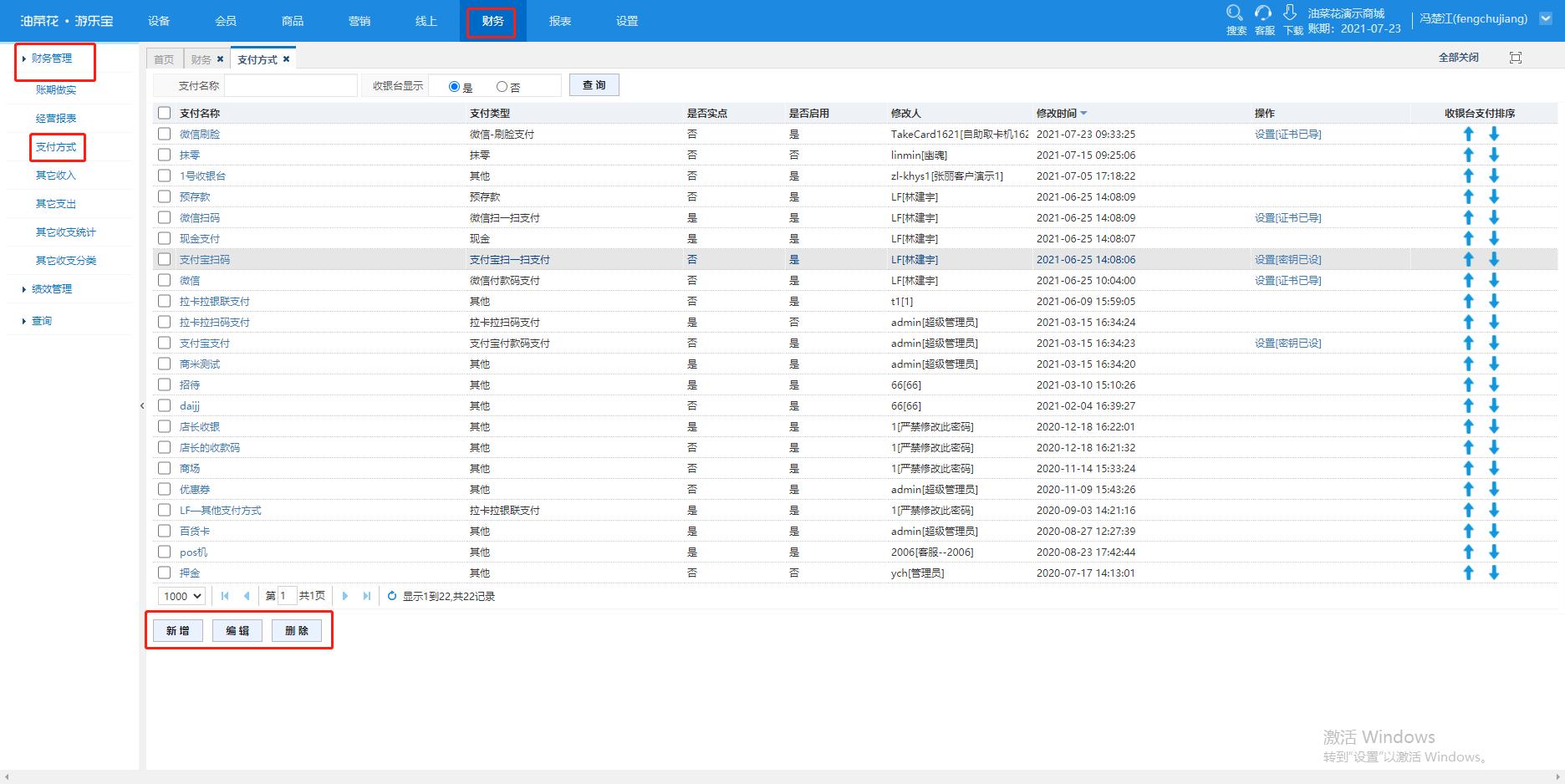Click the 编辑 button

click(237, 630)
